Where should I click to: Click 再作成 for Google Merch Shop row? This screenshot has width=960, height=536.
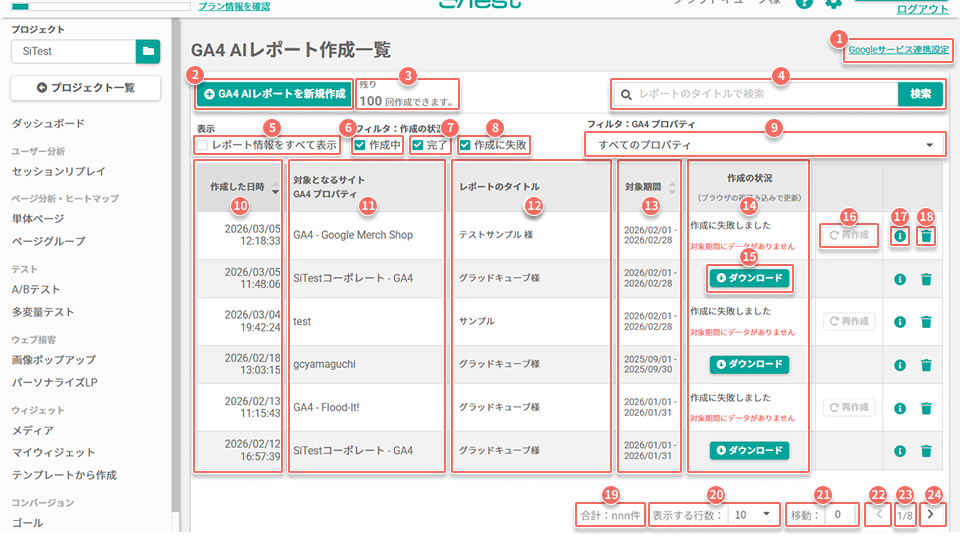click(849, 235)
